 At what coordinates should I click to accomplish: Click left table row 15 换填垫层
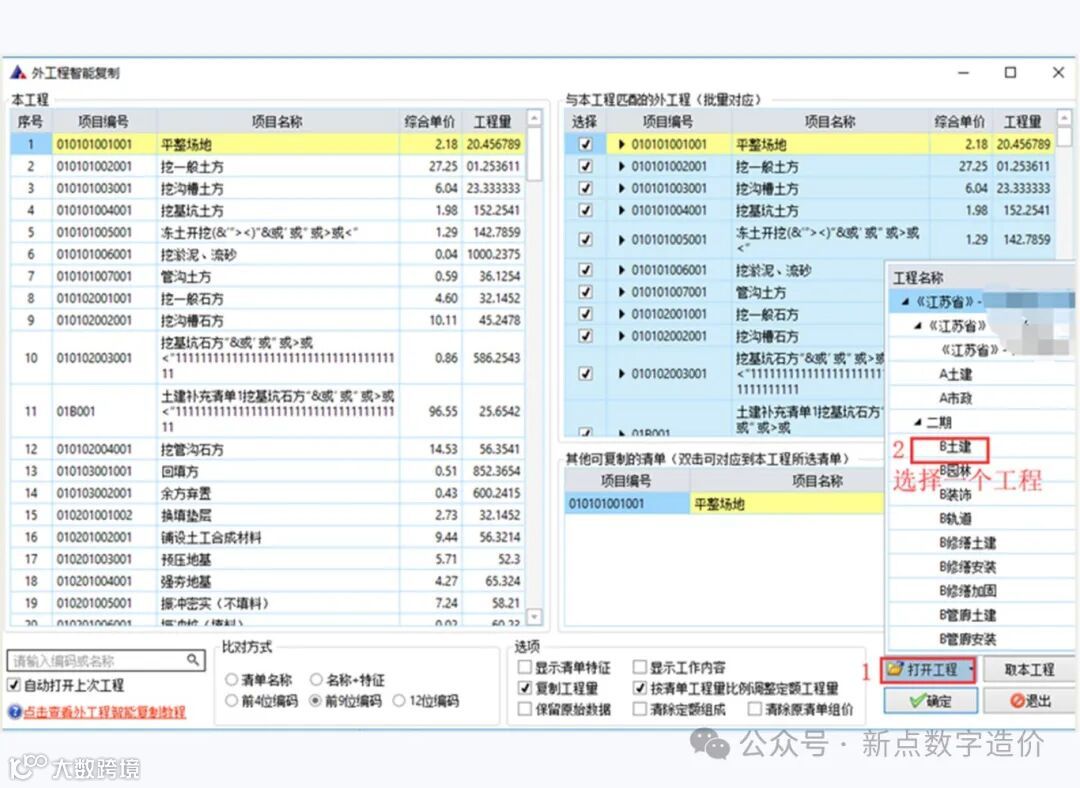coord(267,515)
